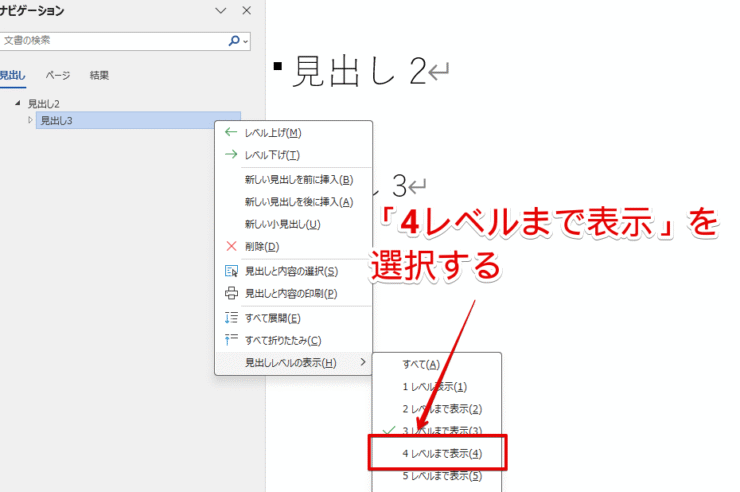Expand the 見出し3 tree node
This screenshot has height=492, width=740.
pyautogui.click(x=30, y=120)
